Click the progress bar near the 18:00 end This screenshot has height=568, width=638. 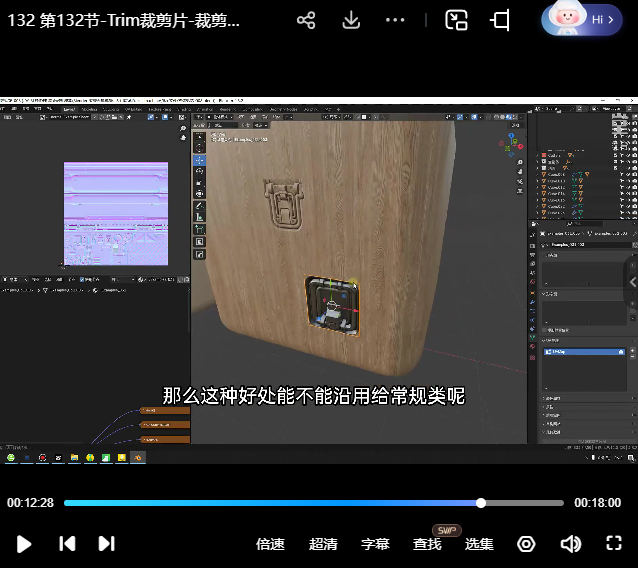click(555, 503)
